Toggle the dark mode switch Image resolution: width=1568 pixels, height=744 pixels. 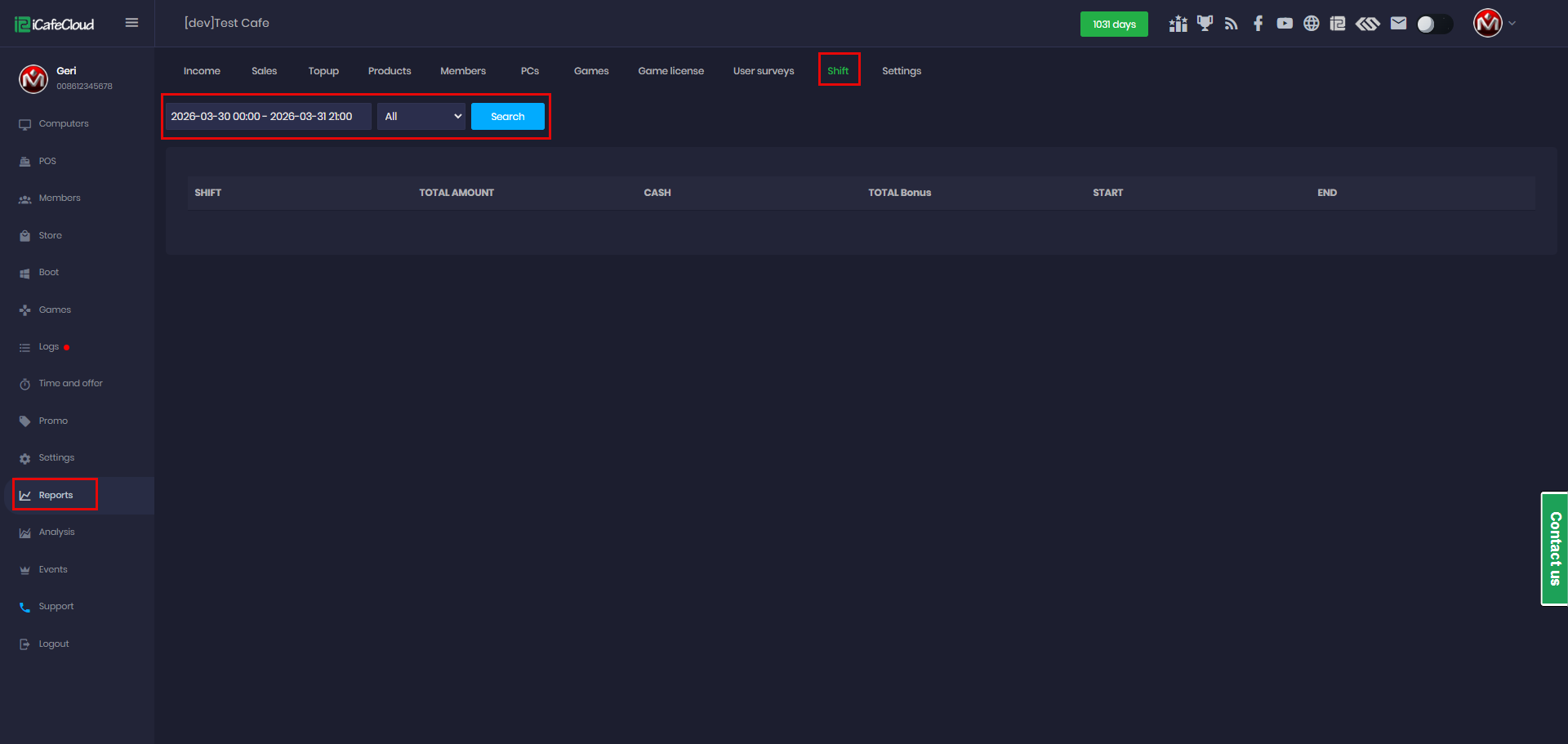[1434, 25]
